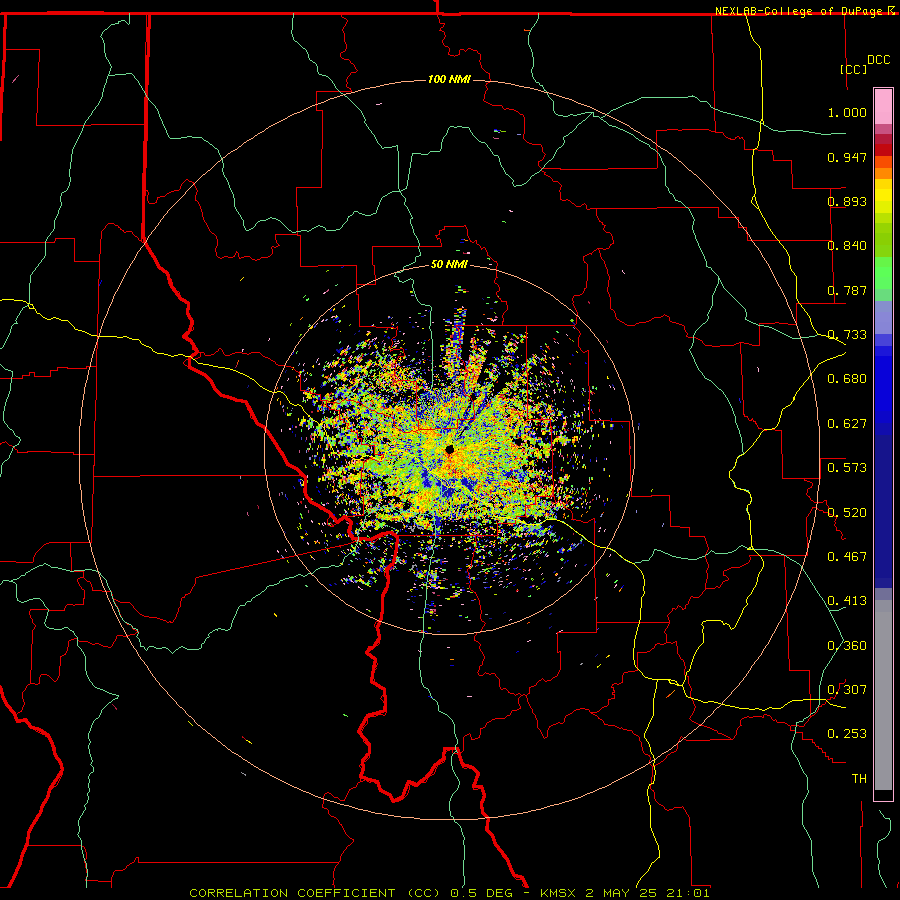
Task: Click the 100 NMI range ring label
Action: tap(449, 79)
